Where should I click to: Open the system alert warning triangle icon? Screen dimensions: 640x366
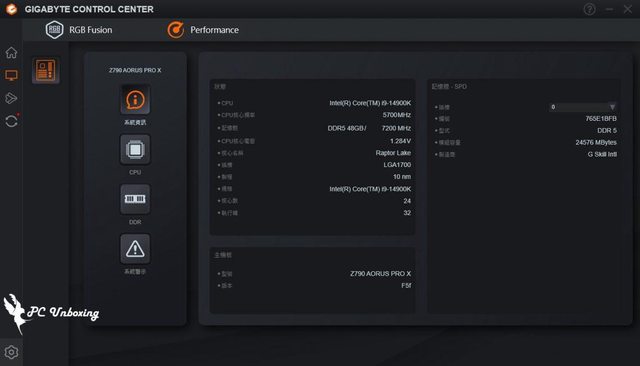click(135, 249)
